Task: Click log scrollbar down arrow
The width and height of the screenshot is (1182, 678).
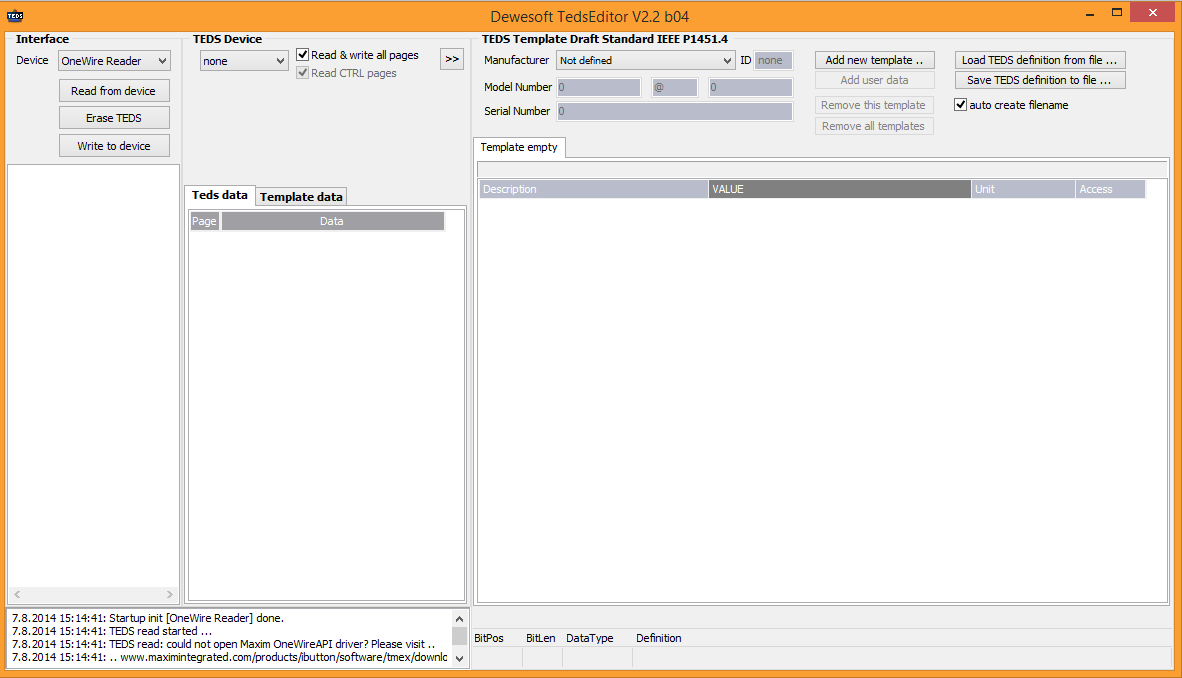Action: [459, 658]
